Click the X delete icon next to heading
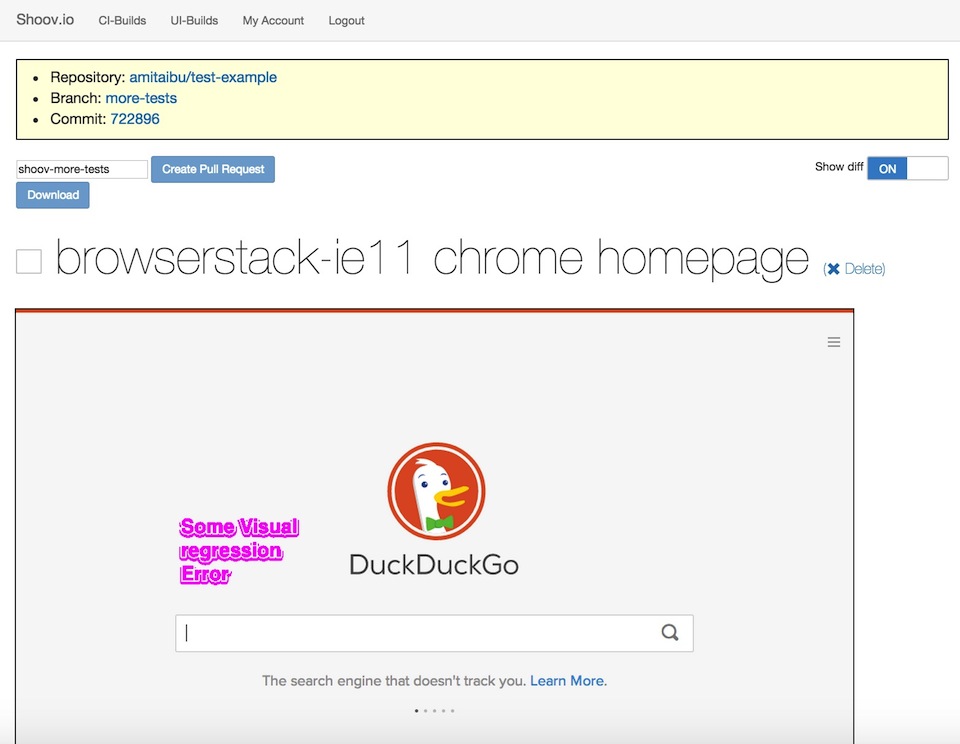 click(x=833, y=269)
